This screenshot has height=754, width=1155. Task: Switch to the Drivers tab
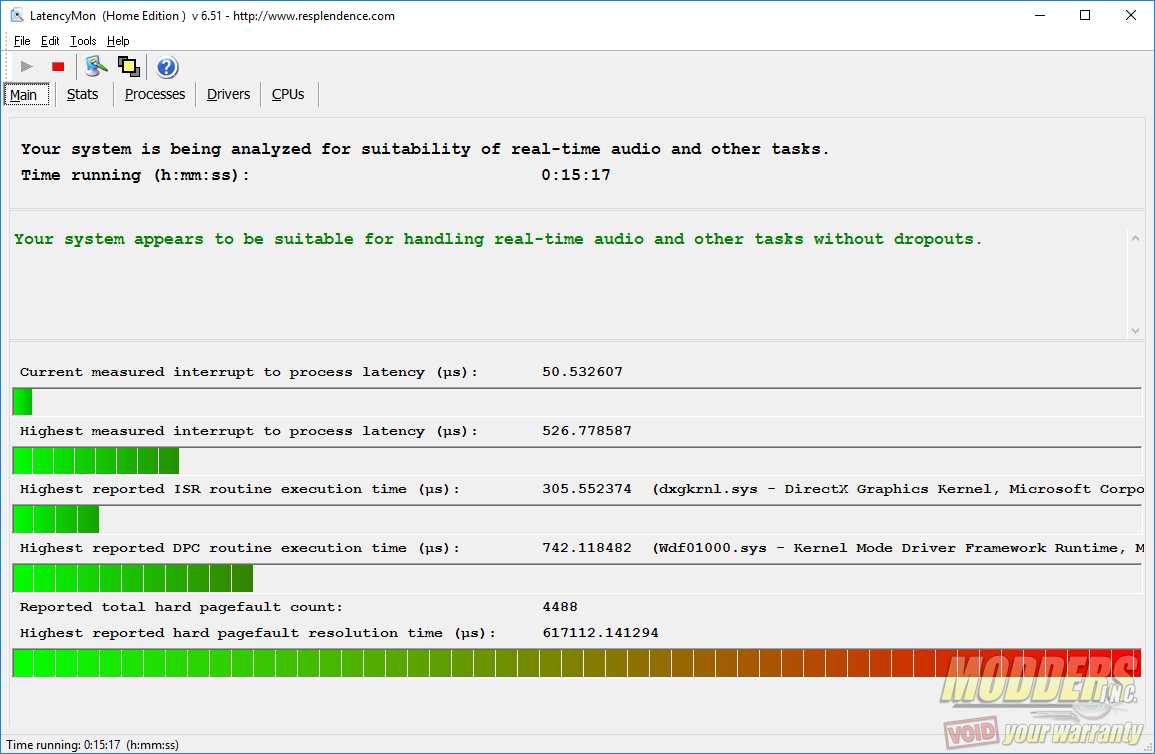(x=228, y=94)
